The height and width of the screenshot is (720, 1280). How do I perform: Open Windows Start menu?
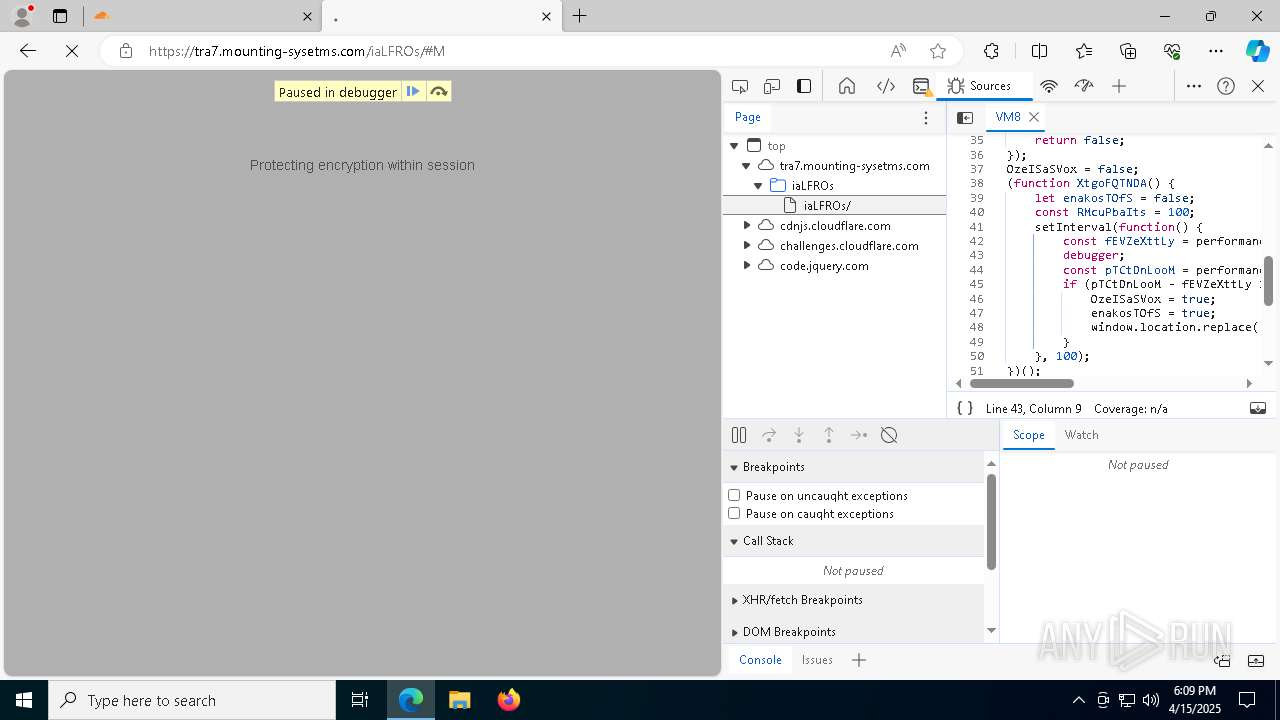24,700
